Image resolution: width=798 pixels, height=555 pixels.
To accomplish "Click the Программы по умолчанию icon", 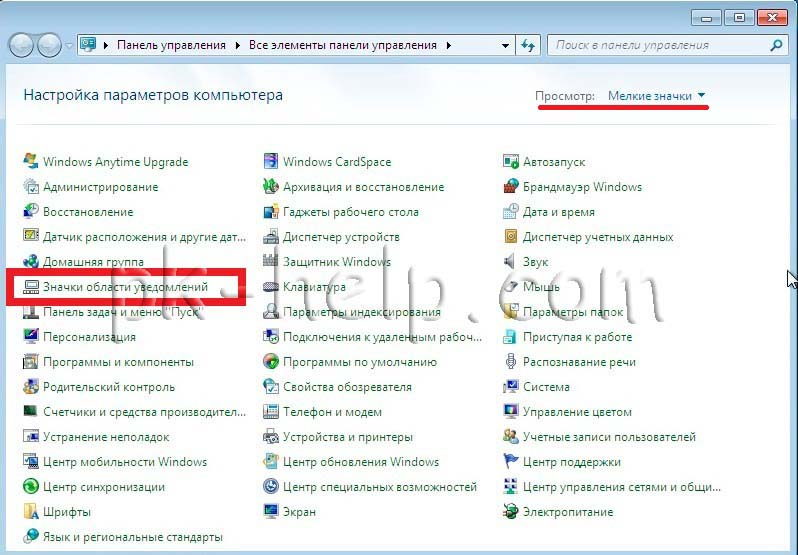I will tap(271, 362).
